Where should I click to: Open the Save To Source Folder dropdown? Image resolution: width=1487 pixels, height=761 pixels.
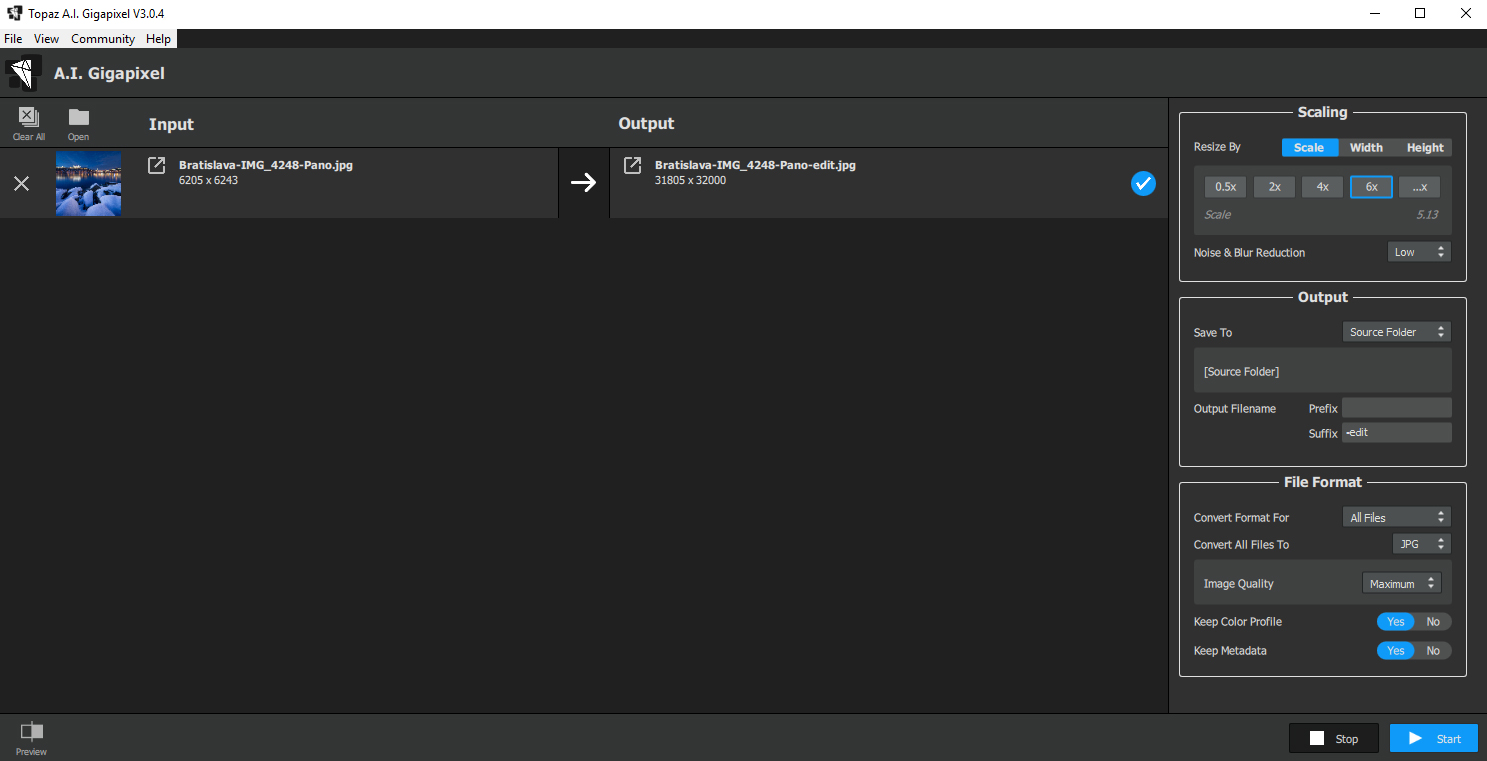(x=1396, y=332)
